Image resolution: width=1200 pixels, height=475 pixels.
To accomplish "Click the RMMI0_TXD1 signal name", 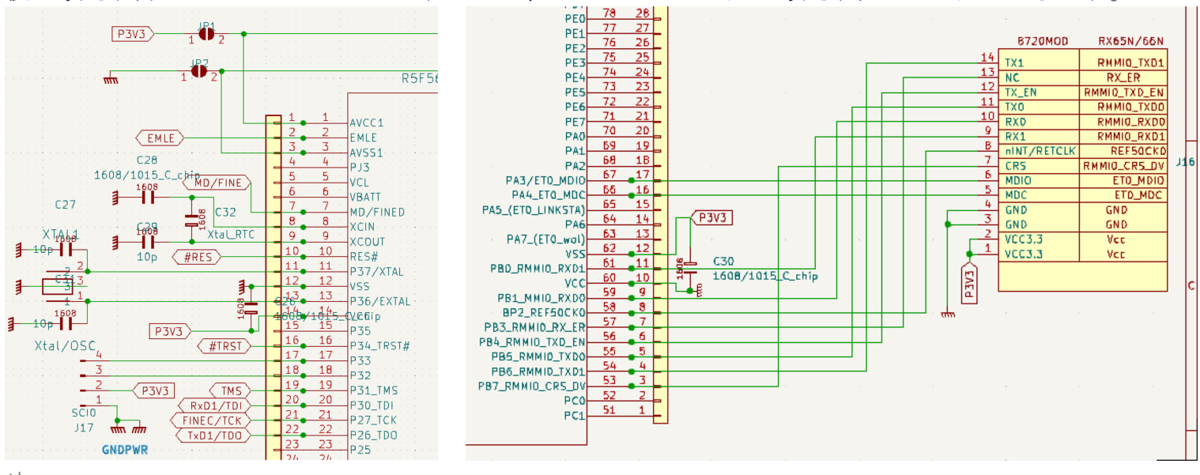I will pyautogui.click(x=1131, y=61).
